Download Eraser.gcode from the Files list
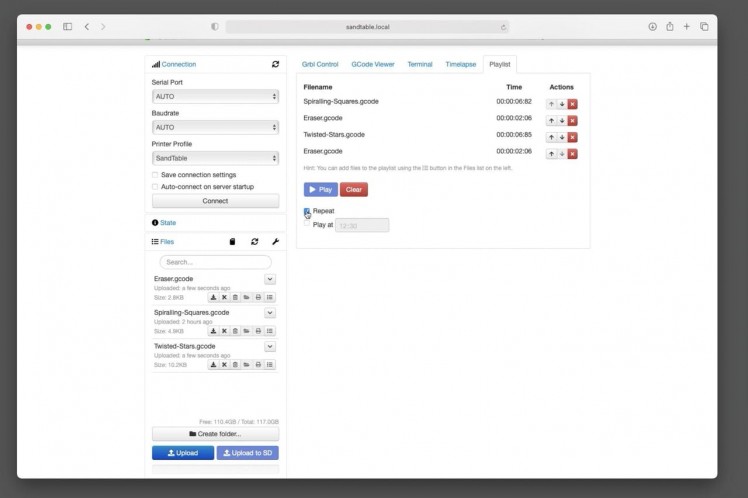Image resolution: width=748 pixels, height=498 pixels. (213, 297)
